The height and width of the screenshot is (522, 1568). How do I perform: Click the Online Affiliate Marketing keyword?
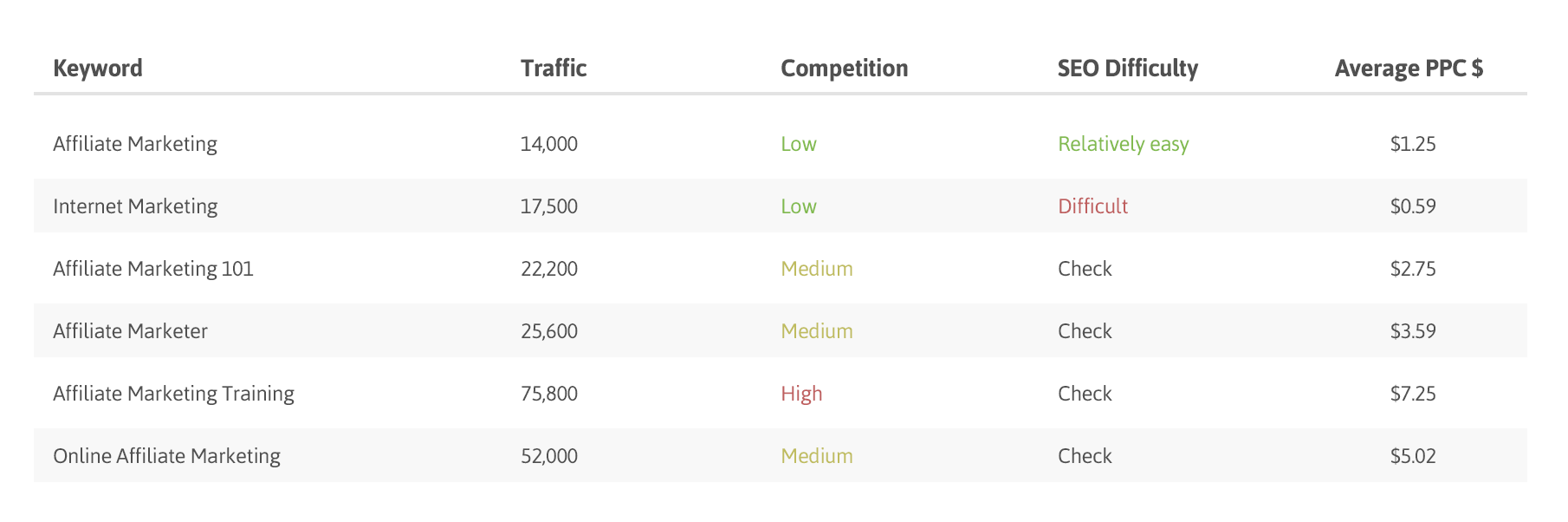[x=166, y=456]
